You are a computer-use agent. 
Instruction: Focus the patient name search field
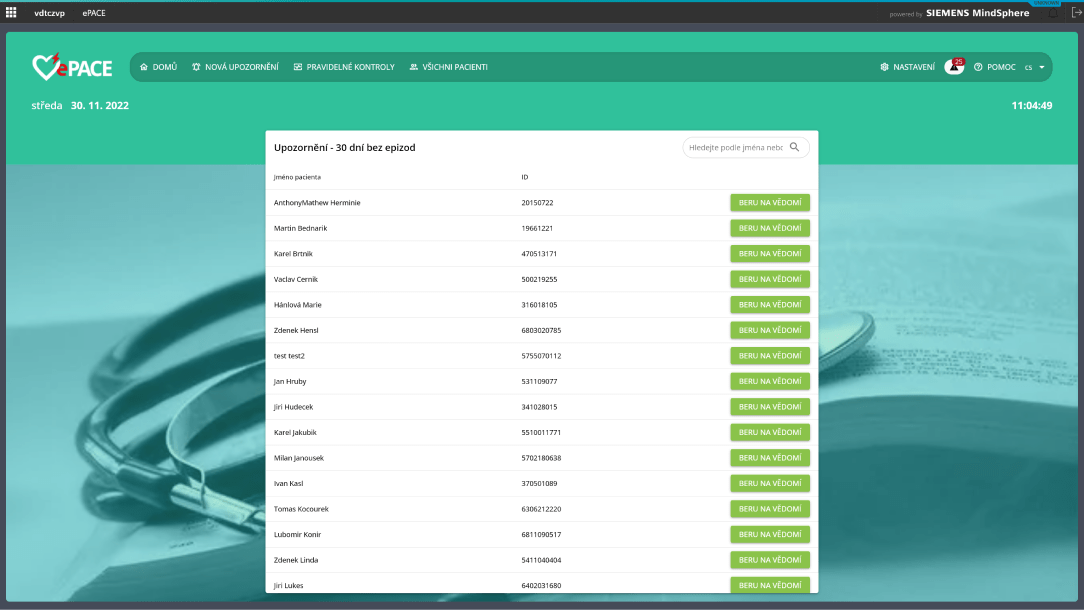735,147
